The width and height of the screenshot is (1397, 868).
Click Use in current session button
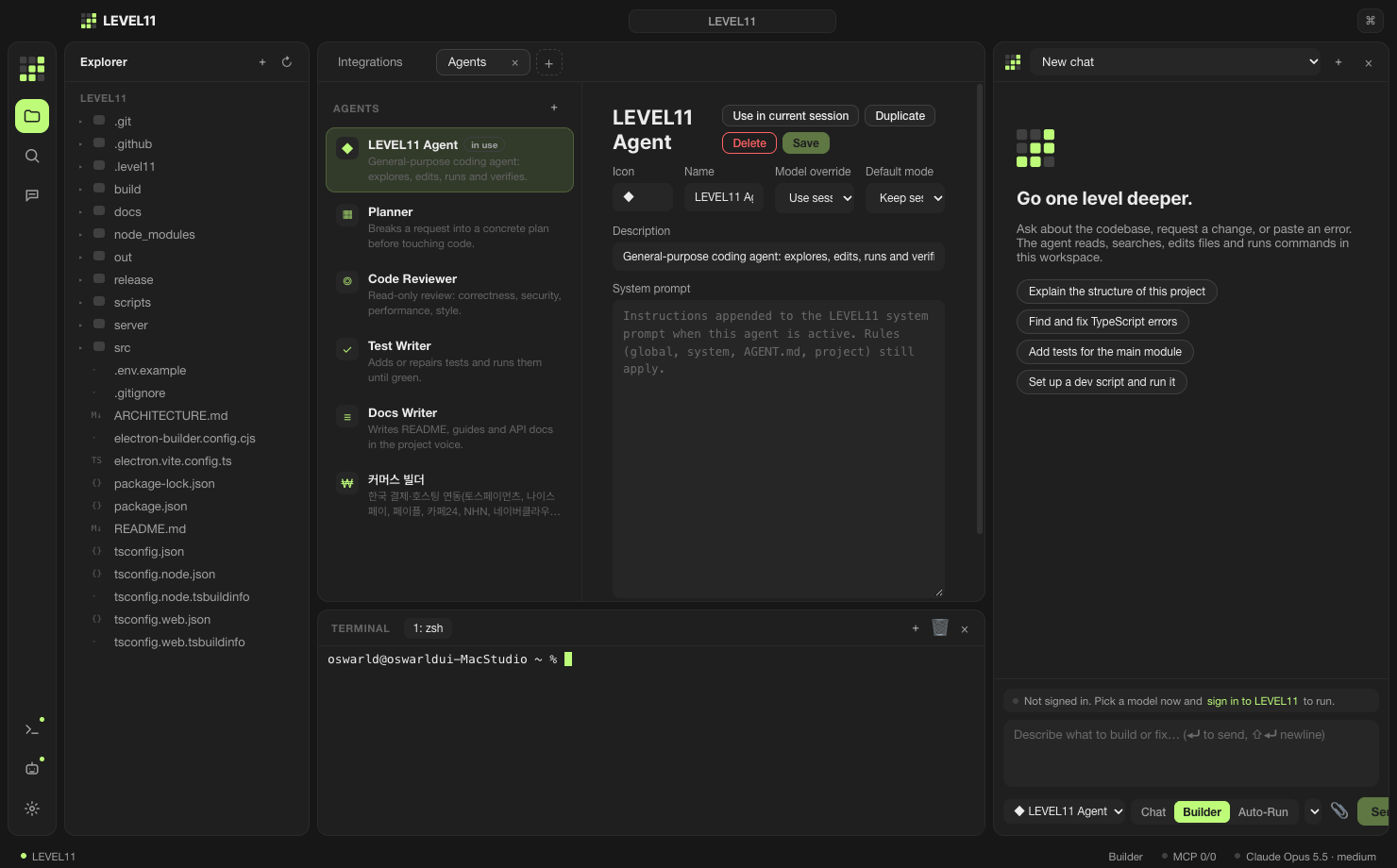click(x=791, y=116)
